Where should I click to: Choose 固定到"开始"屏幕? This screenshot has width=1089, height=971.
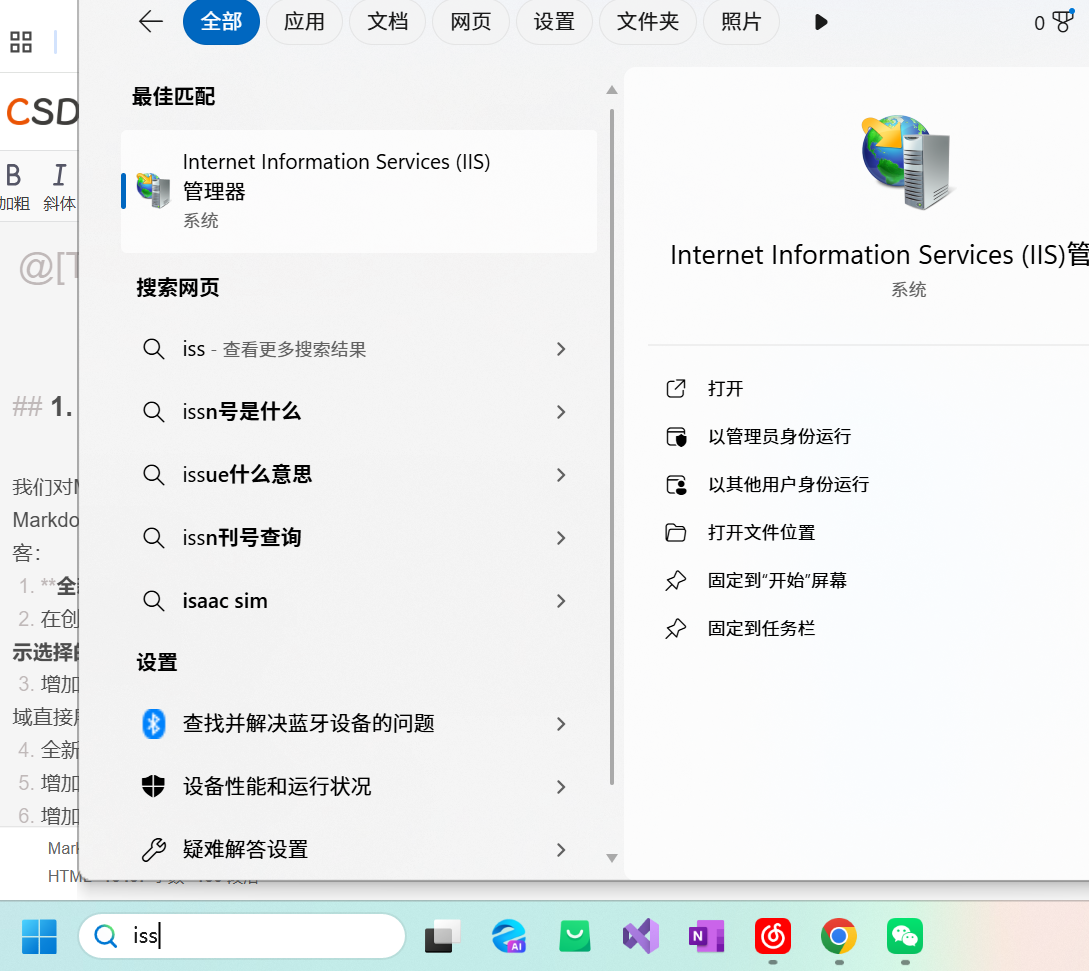click(x=777, y=581)
